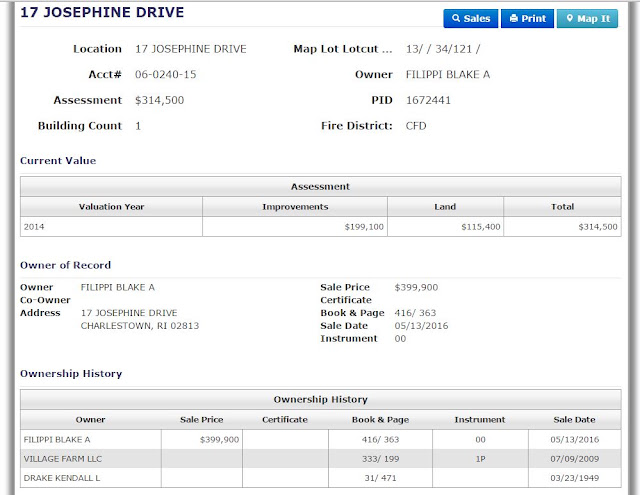This screenshot has width=640, height=495.
Task: Click the magnifier icon on Sales
Action: 456,18
